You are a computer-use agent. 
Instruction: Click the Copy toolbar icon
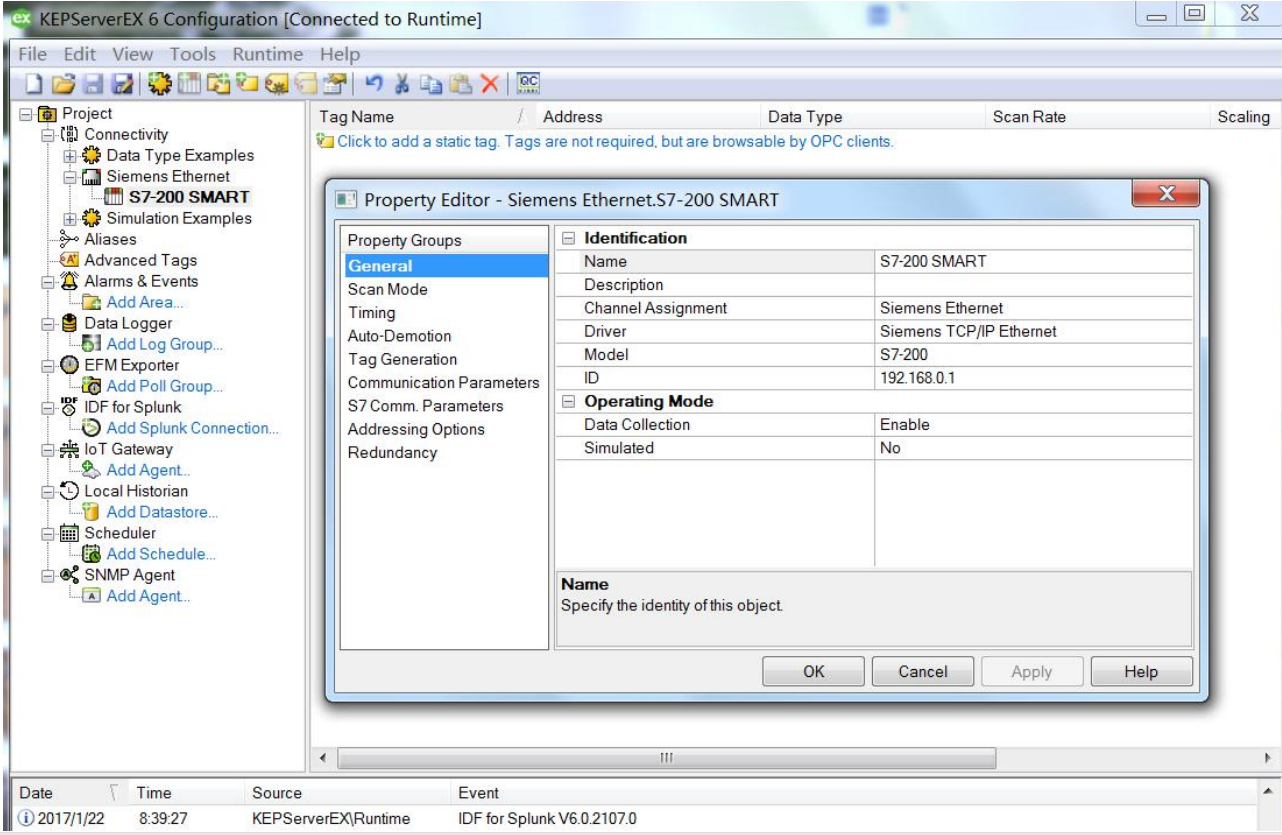(x=430, y=84)
